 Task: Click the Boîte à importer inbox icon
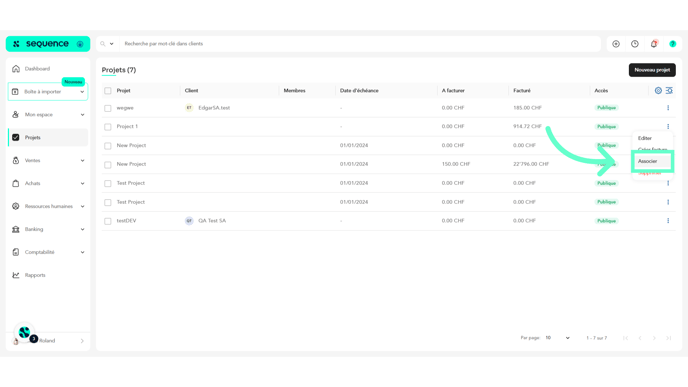(15, 92)
